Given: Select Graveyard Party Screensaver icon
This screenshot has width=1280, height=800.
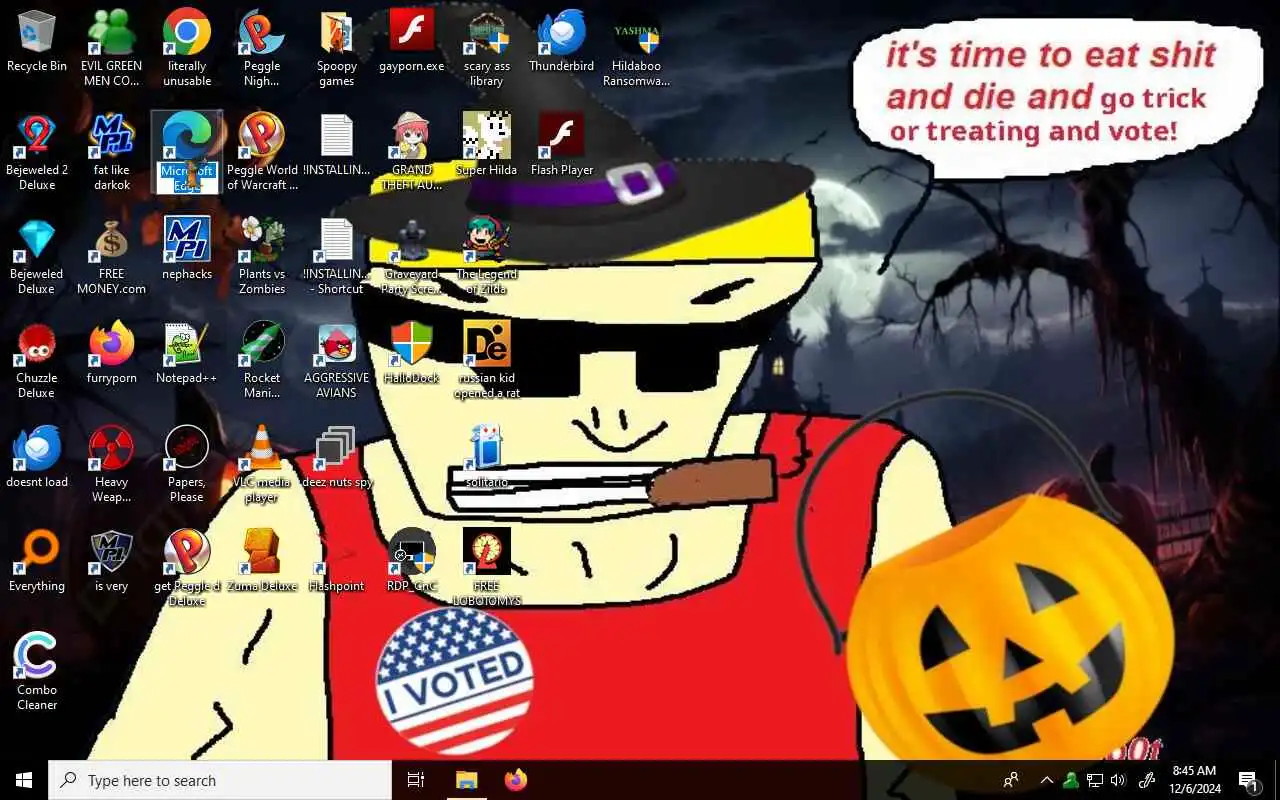Looking at the screenshot, I should pyautogui.click(x=412, y=256).
